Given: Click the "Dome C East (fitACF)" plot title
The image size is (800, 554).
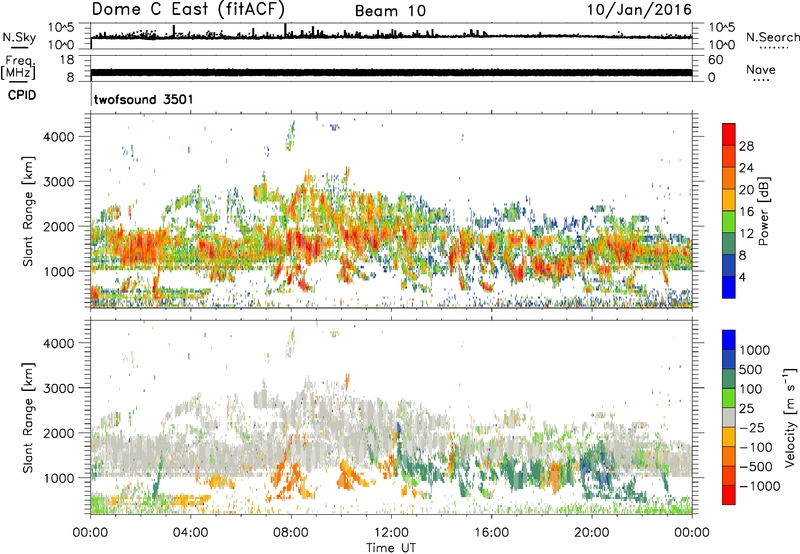Looking at the screenshot, I should [188, 9].
